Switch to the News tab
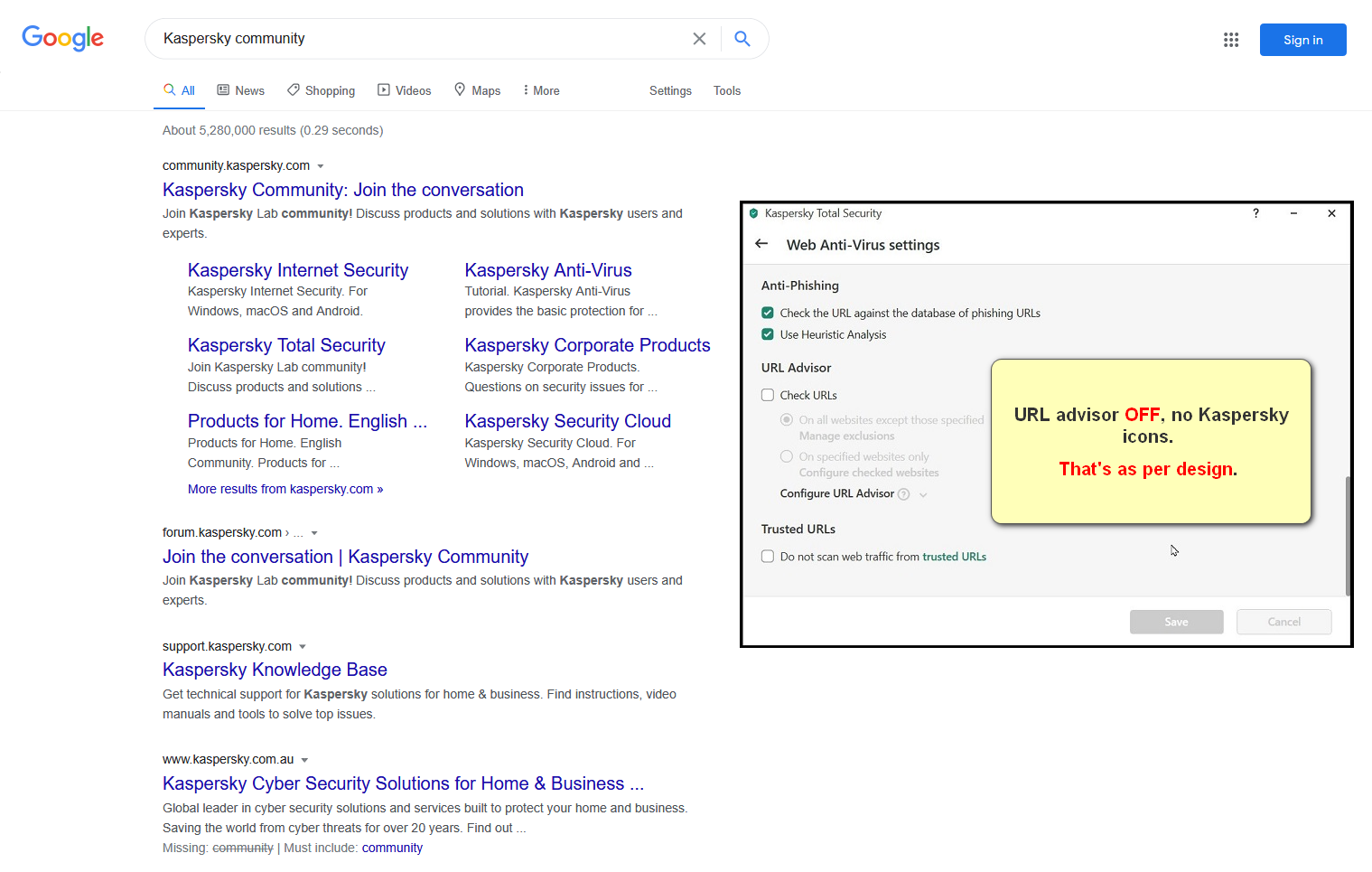 coord(241,90)
